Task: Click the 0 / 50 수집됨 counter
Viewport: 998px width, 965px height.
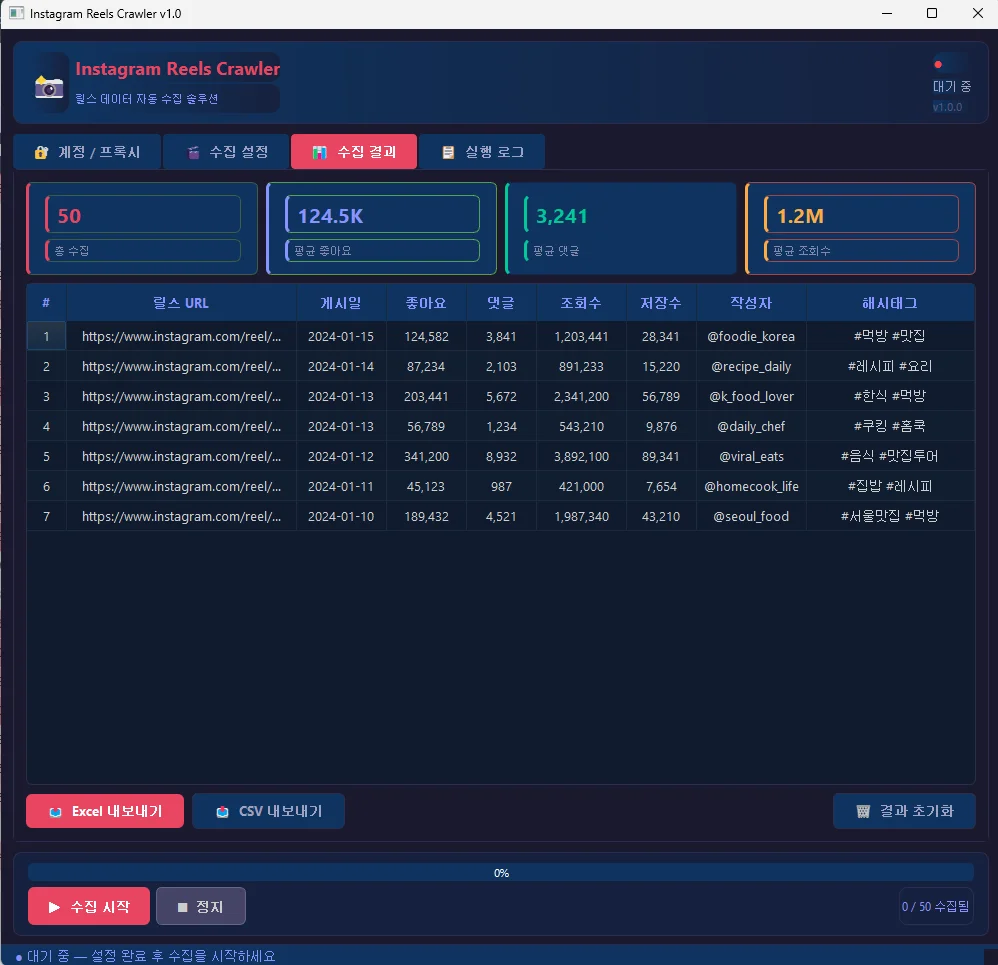Action: 935,906
